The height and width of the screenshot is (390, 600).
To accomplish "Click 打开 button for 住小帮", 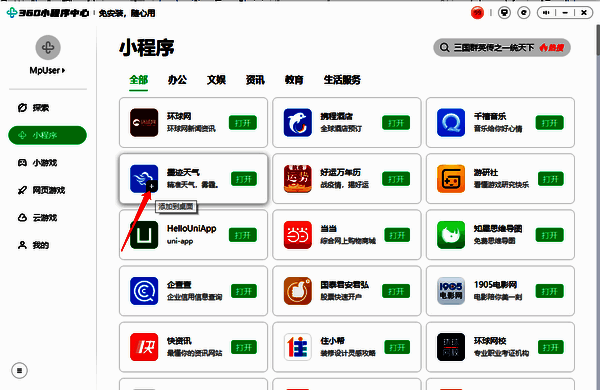I will click(x=397, y=347).
